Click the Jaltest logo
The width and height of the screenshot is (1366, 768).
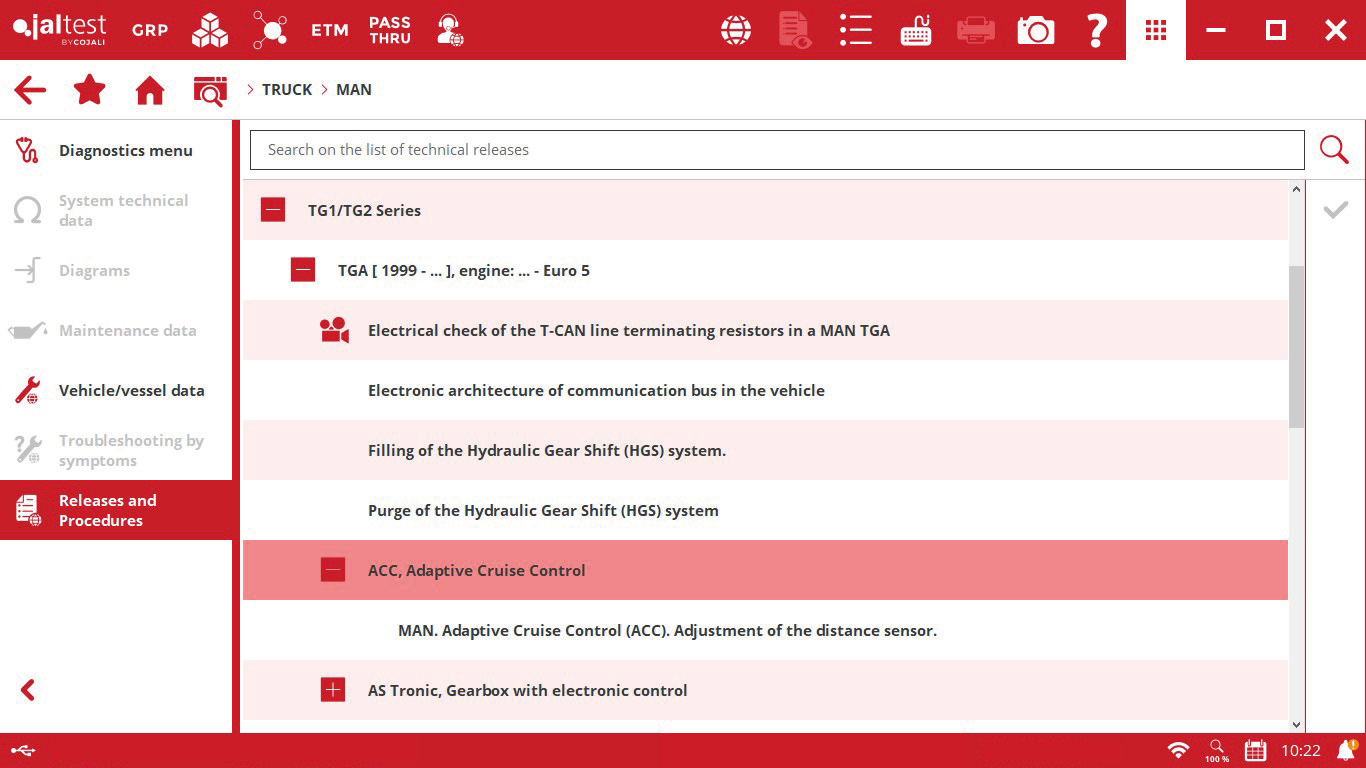59,30
